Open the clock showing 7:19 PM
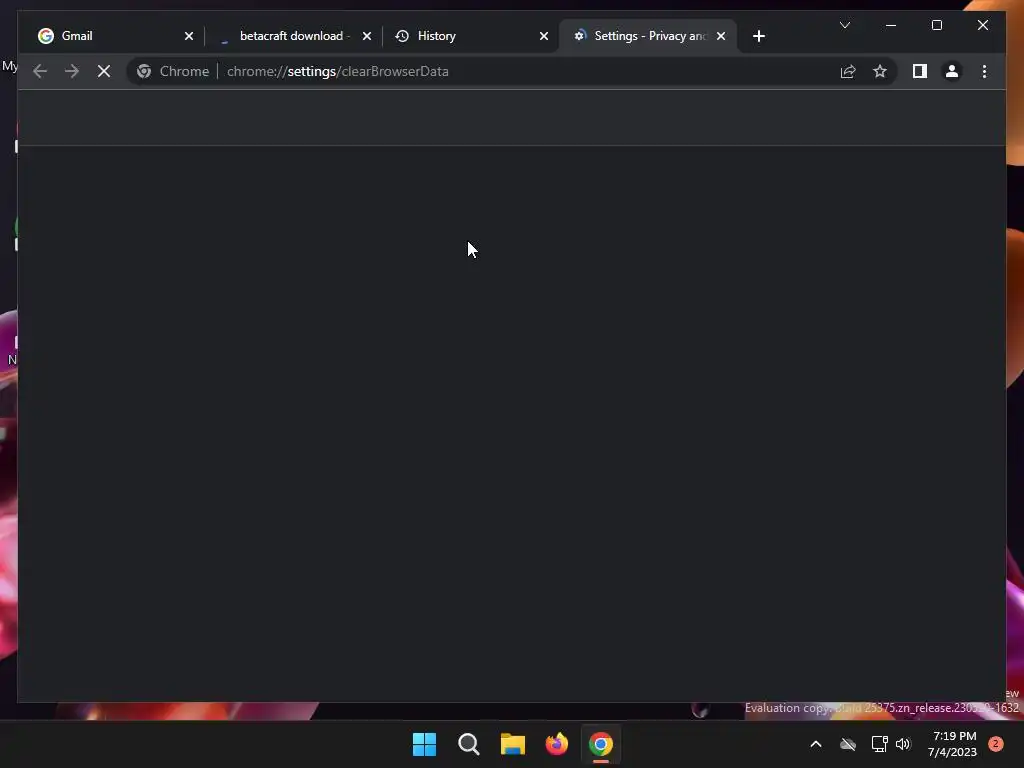The image size is (1024, 768). pyautogui.click(x=952, y=744)
